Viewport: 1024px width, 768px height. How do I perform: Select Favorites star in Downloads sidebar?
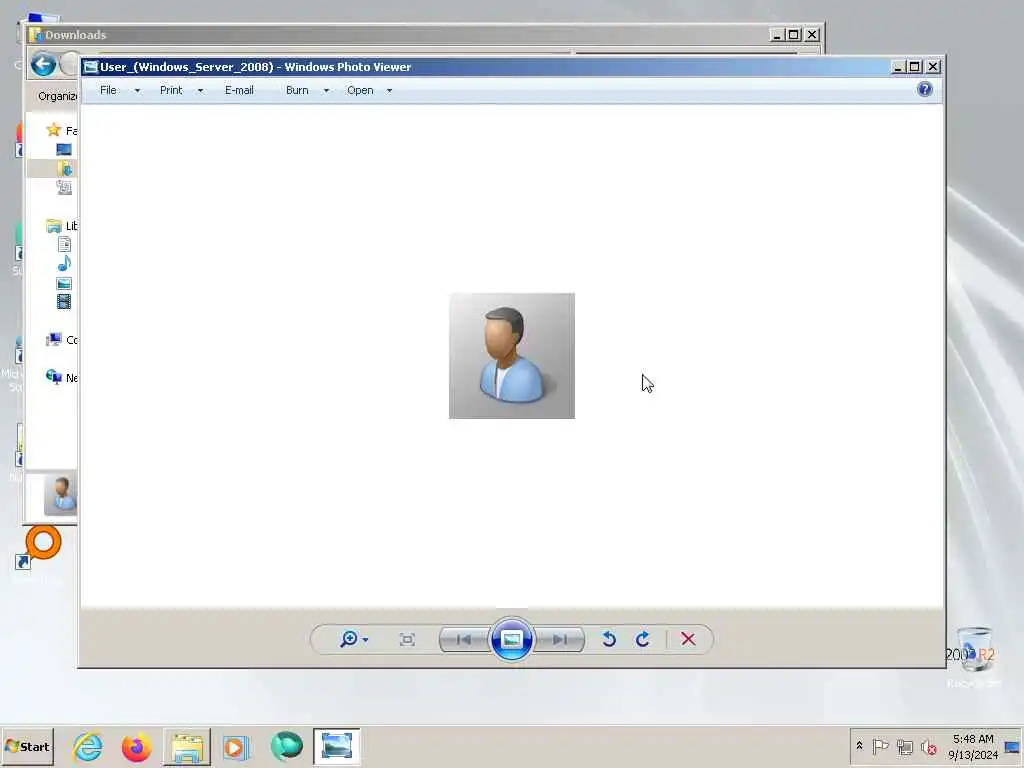[x=54, y=130]
